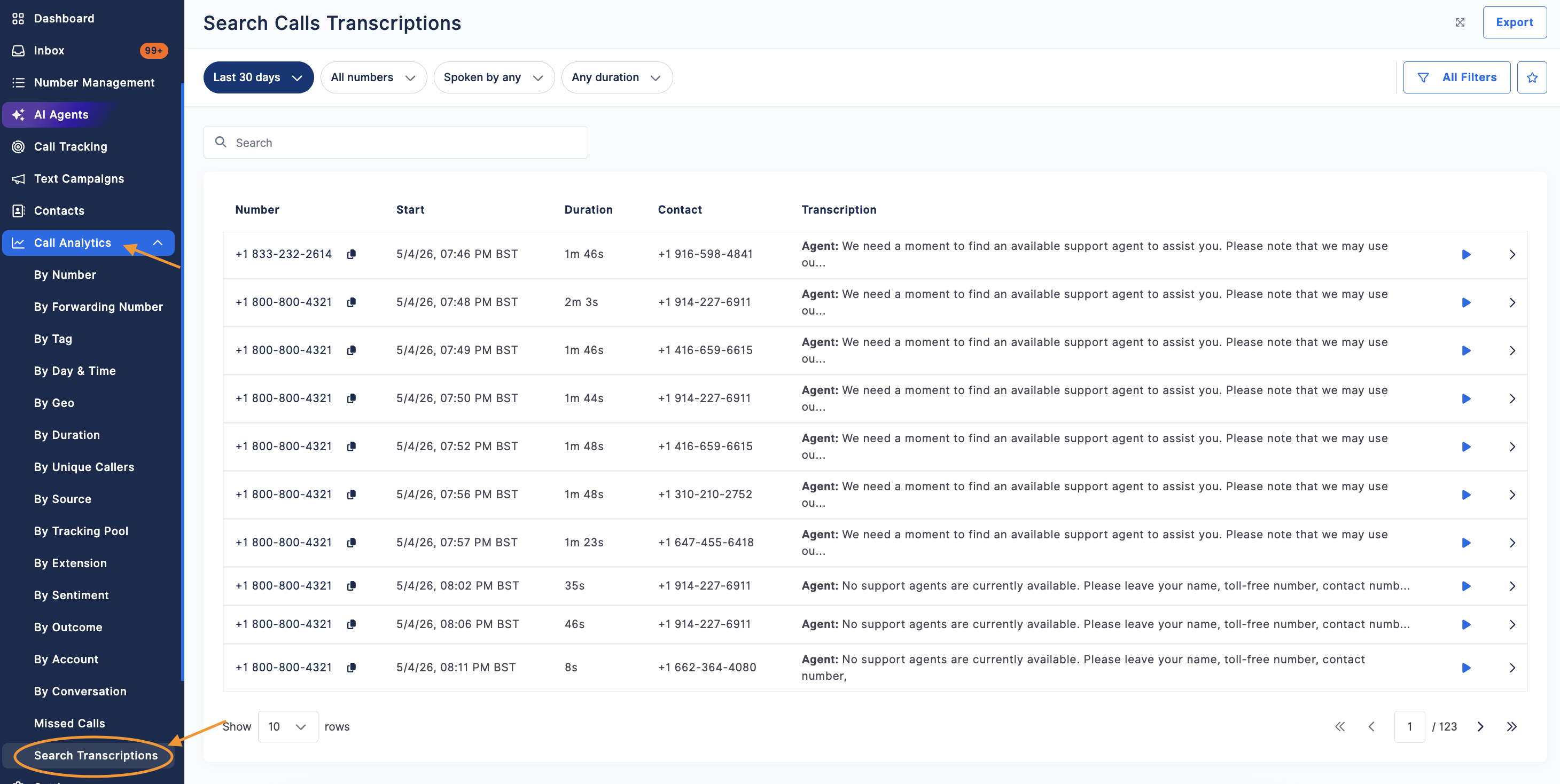
Task: Play recording of the 07:48 PM call
Action: click(x=1466, y=302)
